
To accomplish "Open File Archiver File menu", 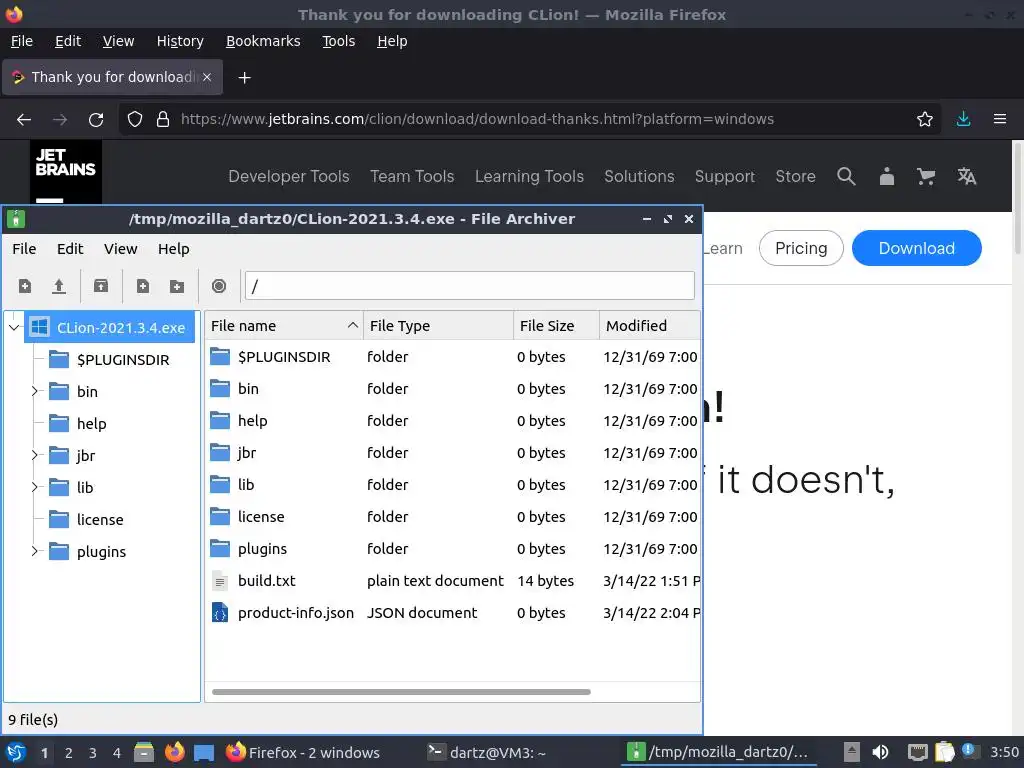I will (x=24, y=249).
